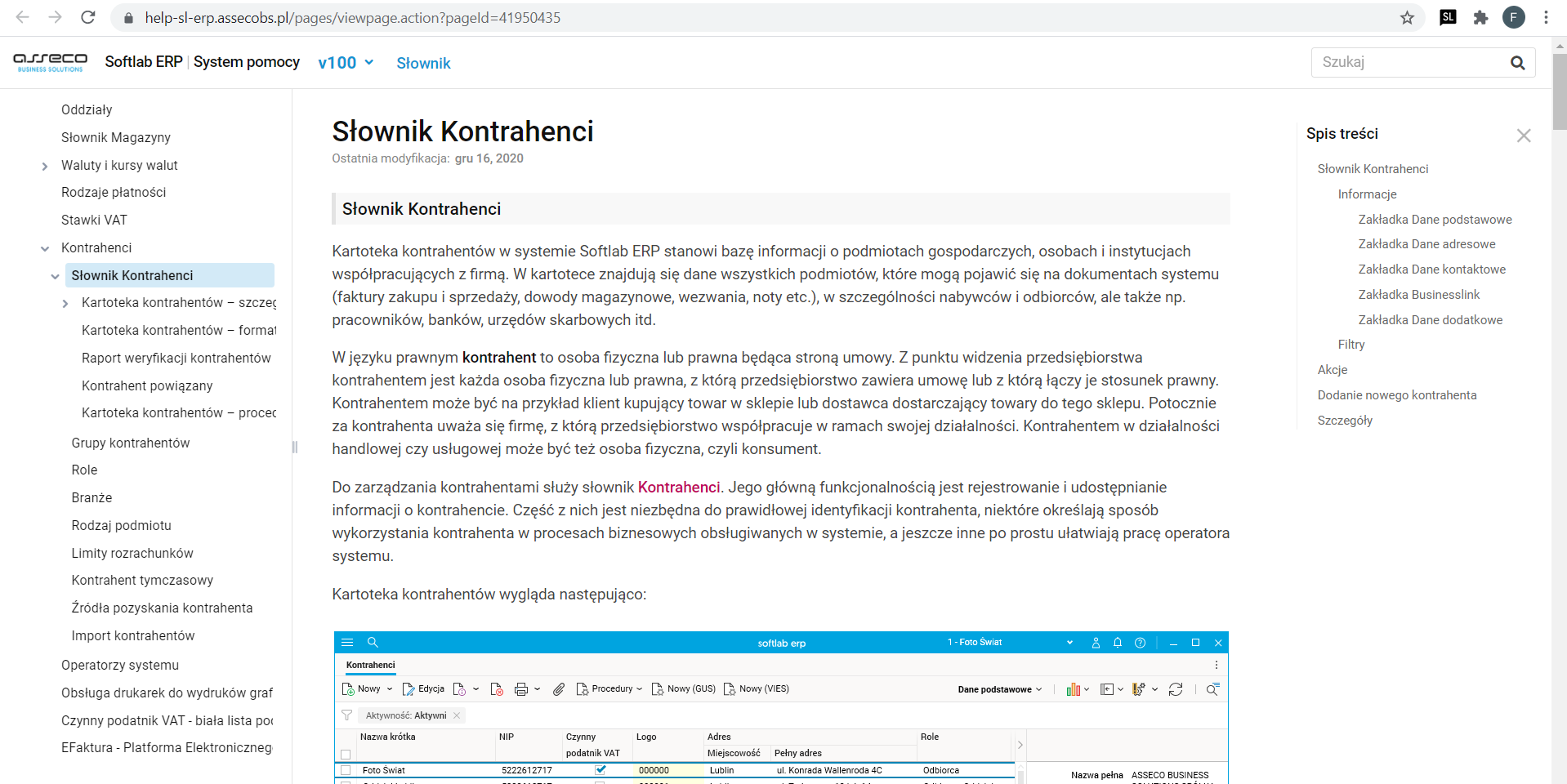Toggle the Czynny podatnik VAT checkbox for Foto Świat
Screen dimensions: 1567x784
(x=600, y=769)
